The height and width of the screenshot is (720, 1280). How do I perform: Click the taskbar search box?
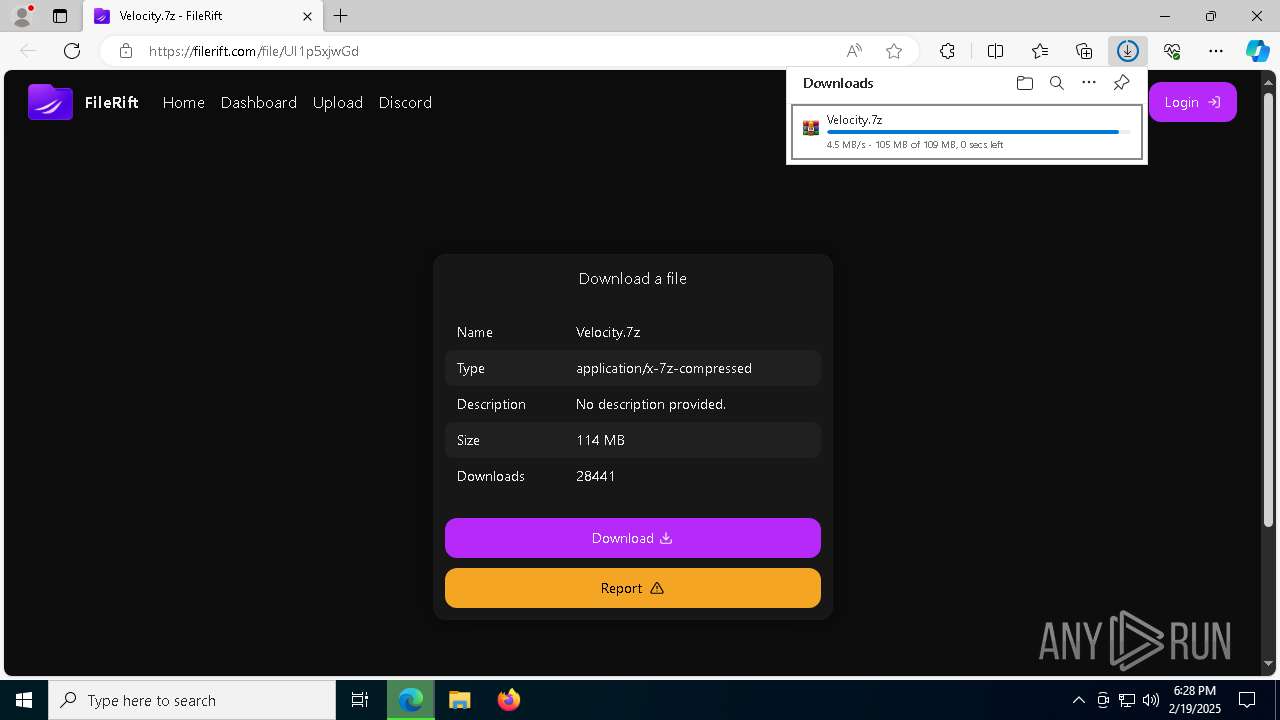click(x=192, y=700)
